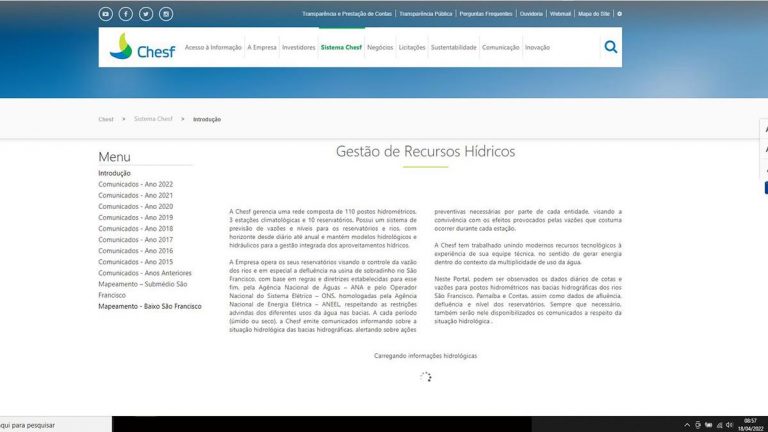The width and height of the screenshot is (768, 432).
Task: Click Gestão de Recursos Hídricos heading
Action: pyautogui.click(x=425, y=151)
